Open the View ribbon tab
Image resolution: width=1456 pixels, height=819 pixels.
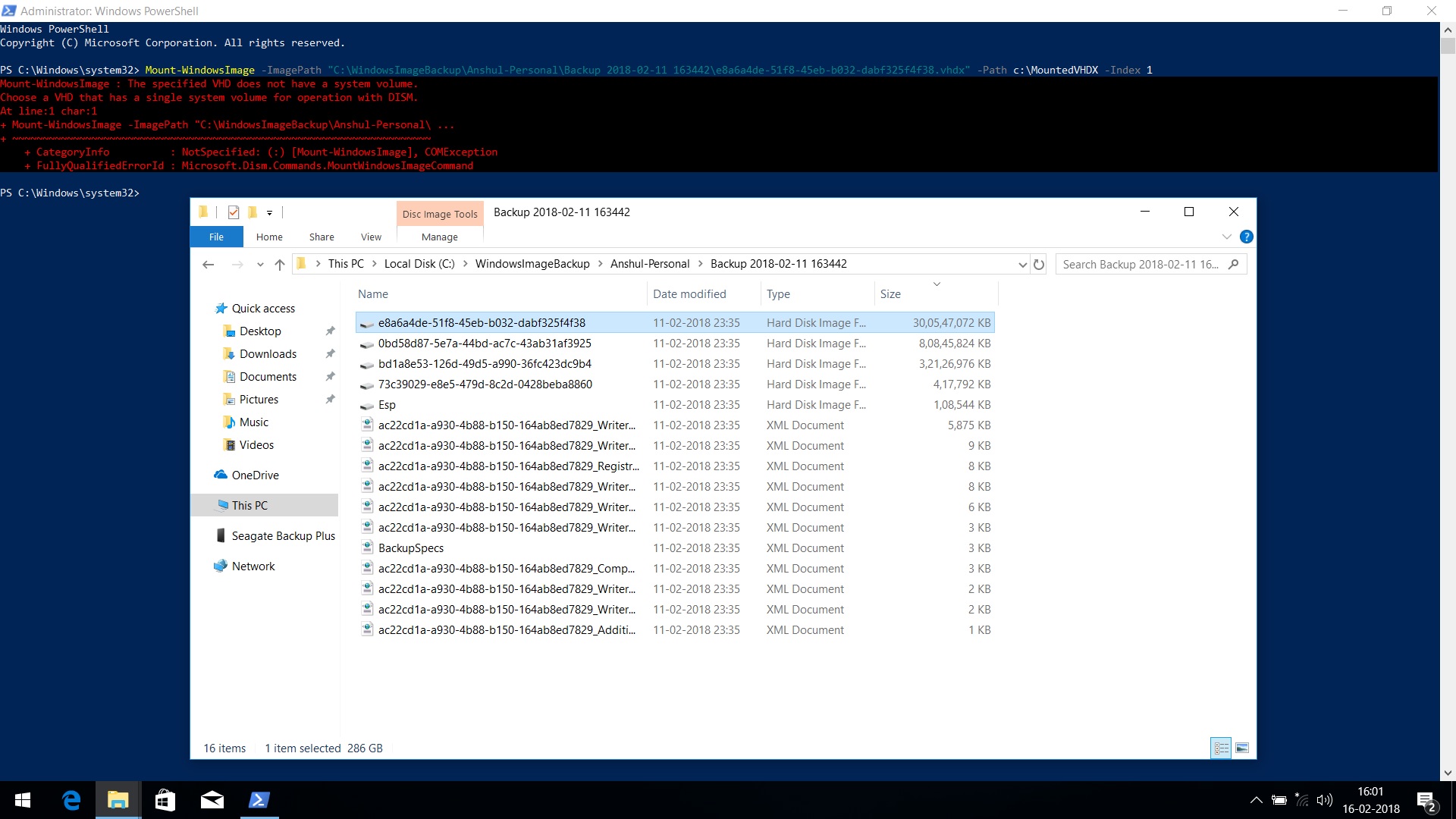[371, 237]
